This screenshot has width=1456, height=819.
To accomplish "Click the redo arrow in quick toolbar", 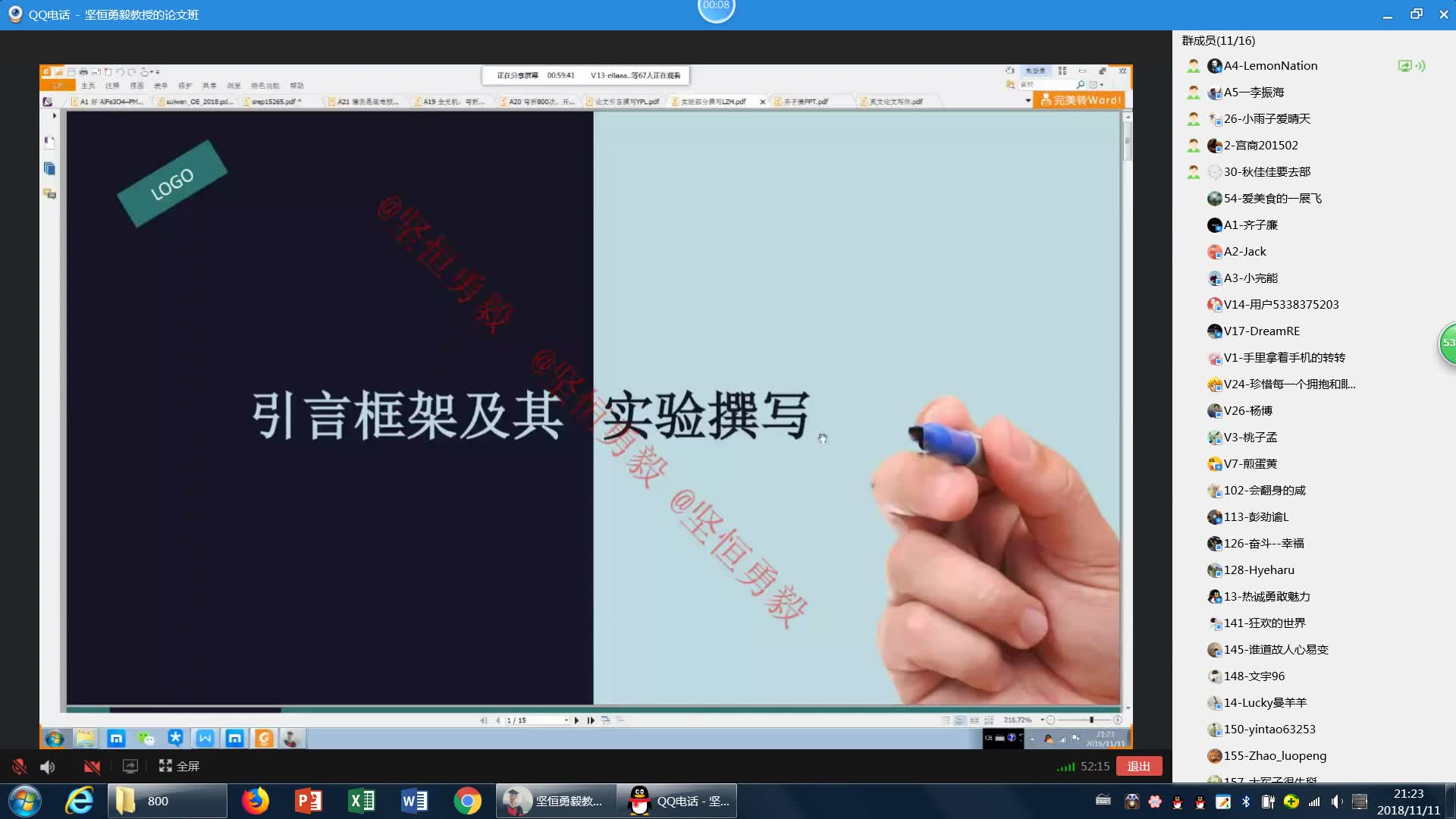I will 132,72.
